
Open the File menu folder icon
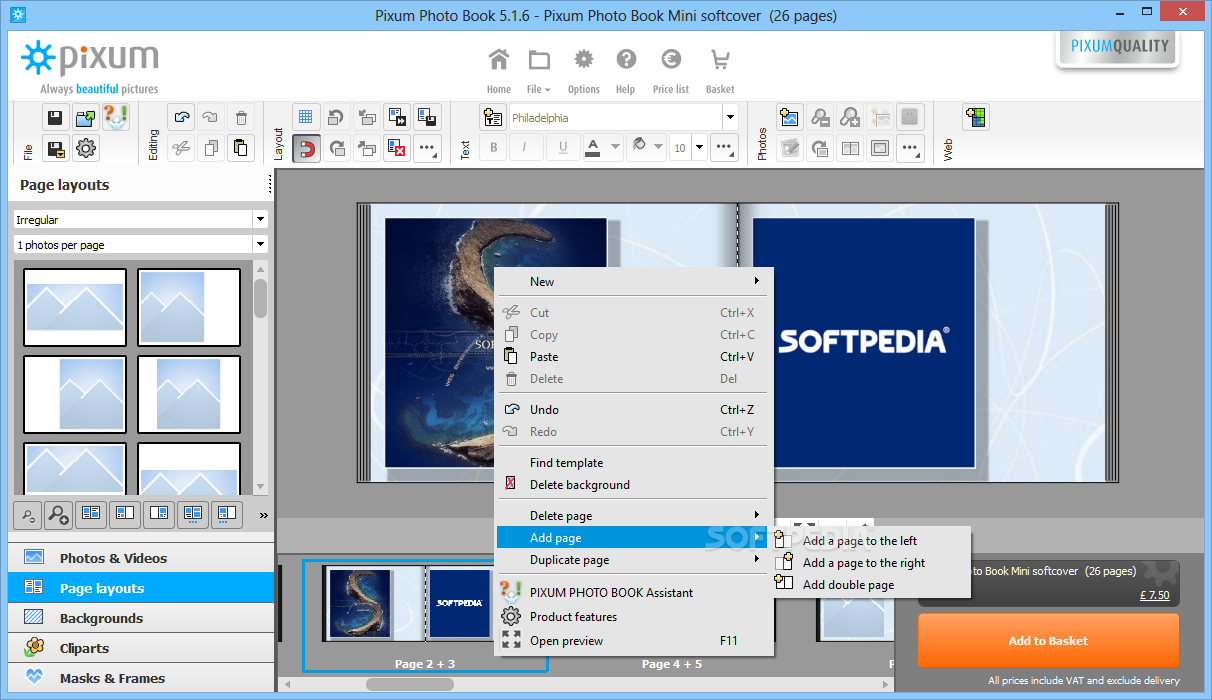tap(539, 72)
